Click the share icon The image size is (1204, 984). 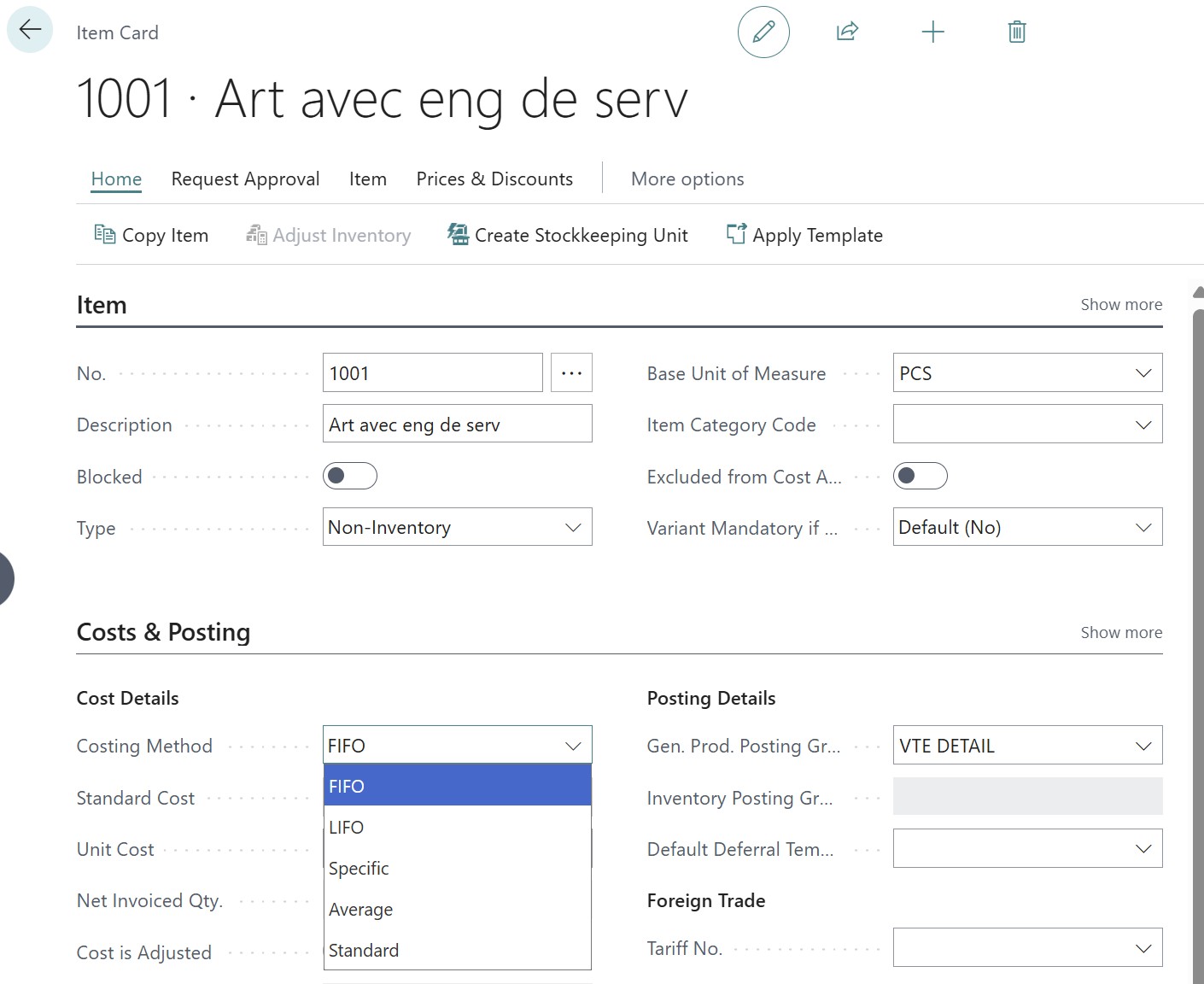pos(847,32)
